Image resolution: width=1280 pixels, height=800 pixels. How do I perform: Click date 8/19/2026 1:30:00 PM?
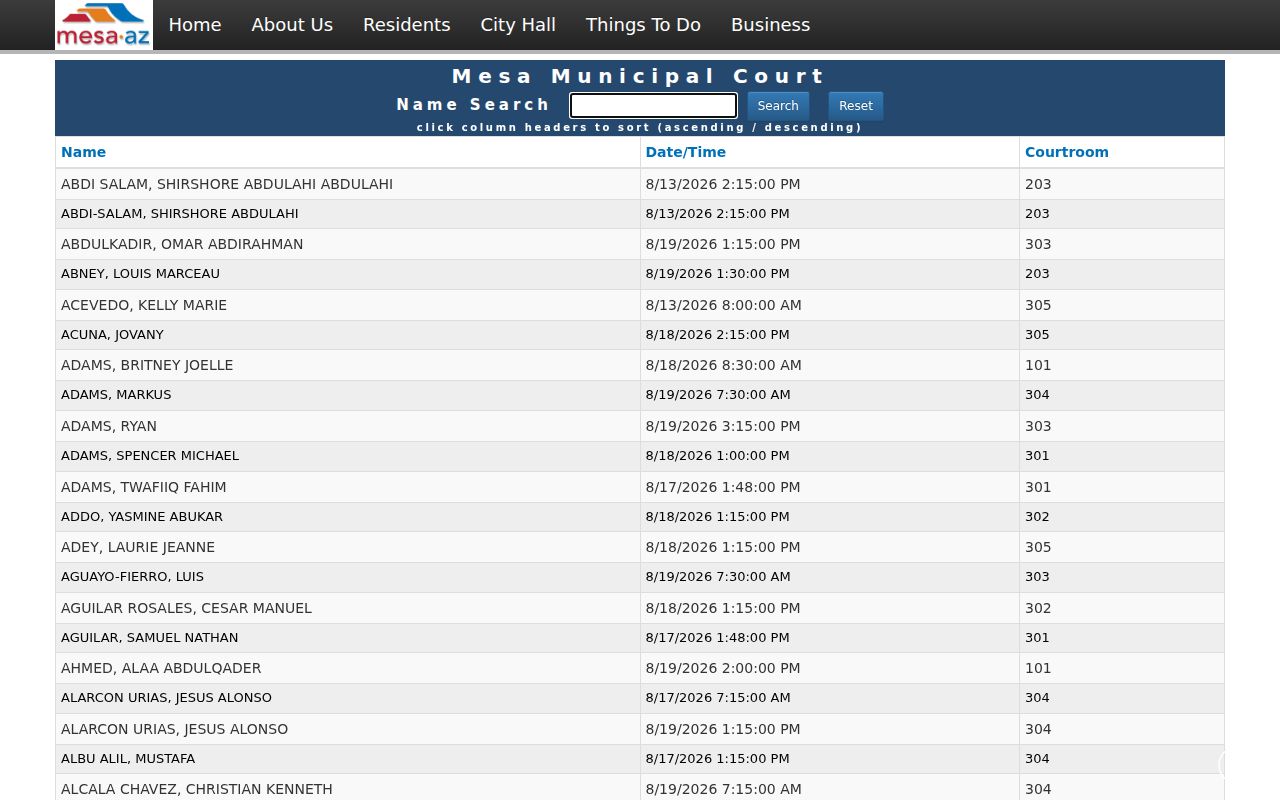tap(718, 274)
